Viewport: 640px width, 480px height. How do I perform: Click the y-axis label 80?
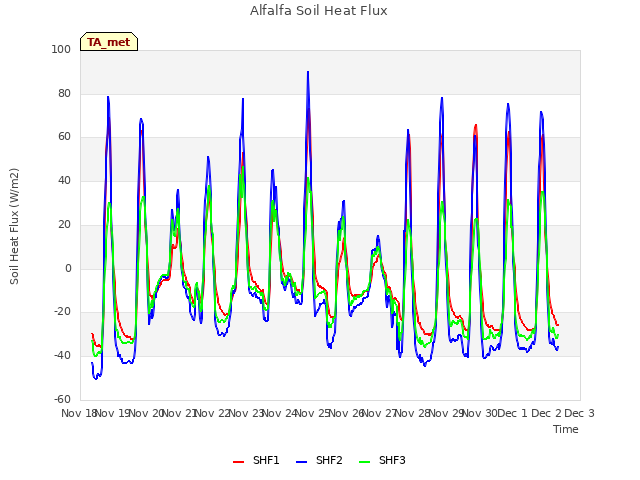pyautogui.click(x=64, y=93)
